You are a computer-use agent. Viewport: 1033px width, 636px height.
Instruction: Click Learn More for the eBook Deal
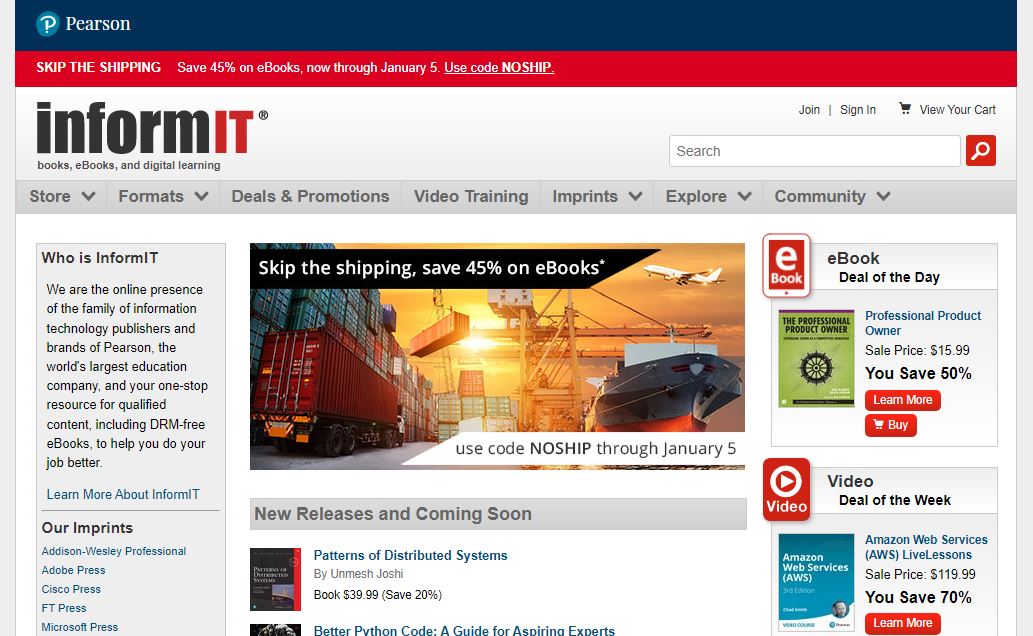tap(901, 399)
